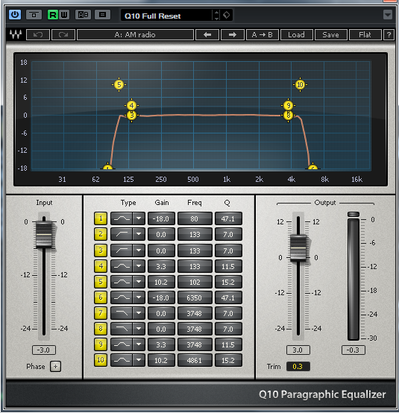The height and width of the screenshot is (413, 399).
Task: Click band 6 bell filter type icon
Action: click(x=122, y=297)
